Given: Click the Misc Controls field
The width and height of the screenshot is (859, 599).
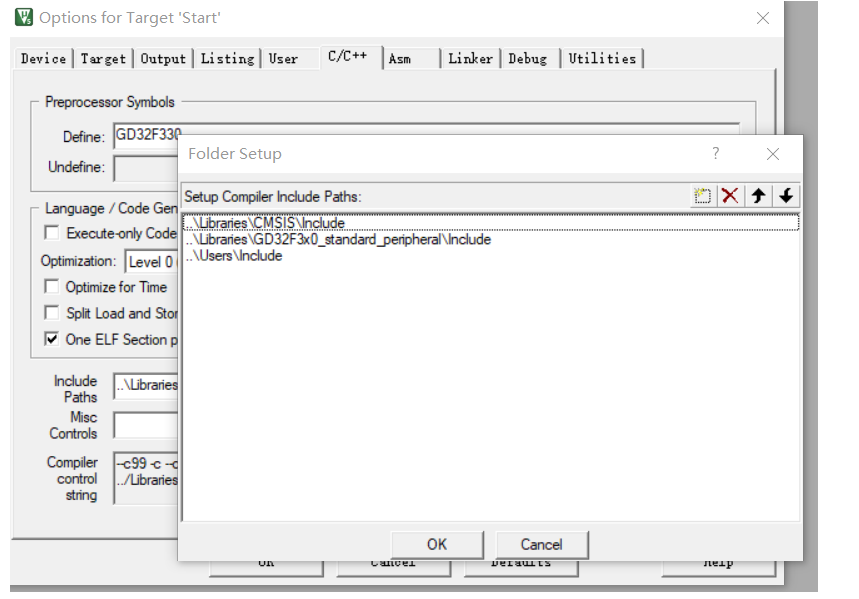Looking at the screenshot, I should [x=146, y=425].
